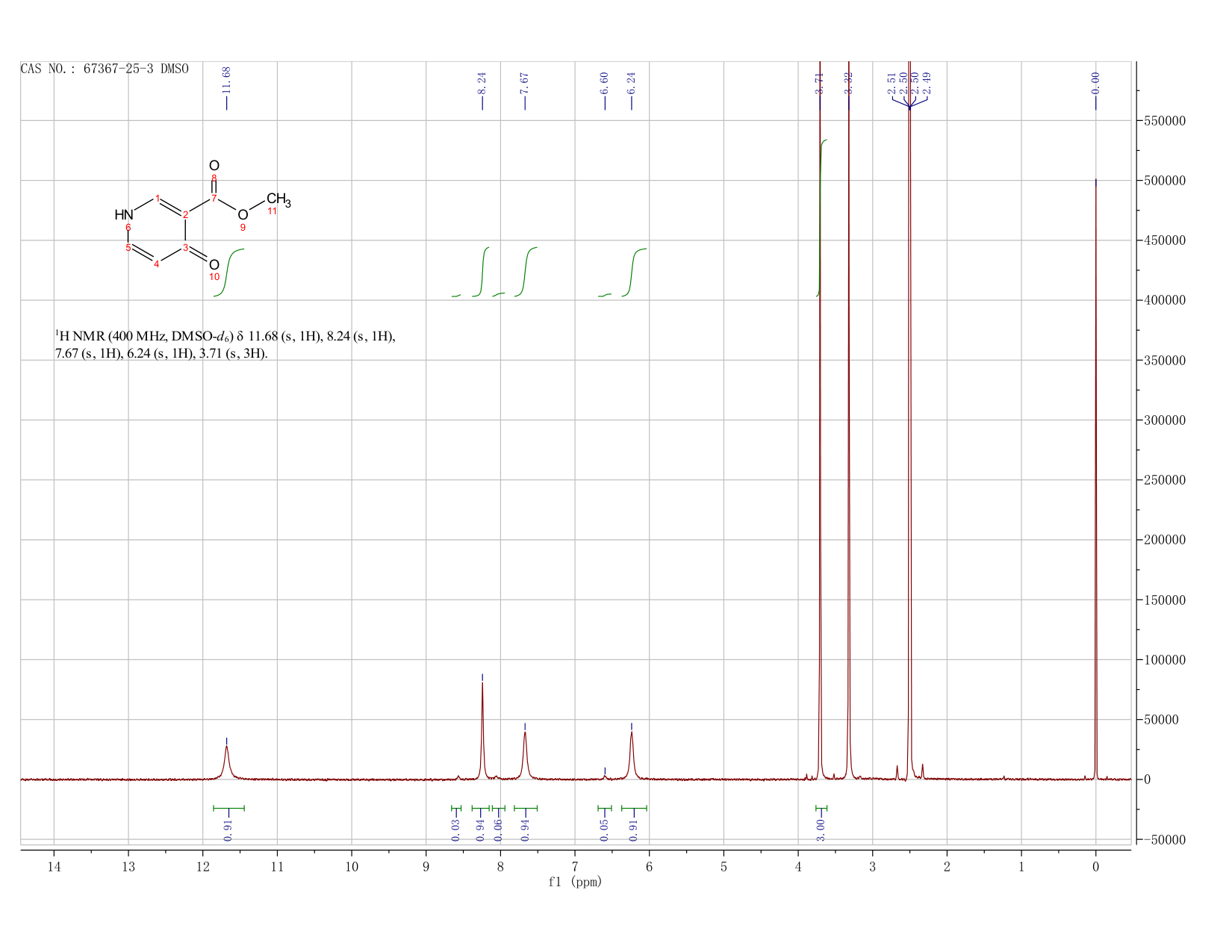The width and height of the screenshot is (1232, 952).
Task: Select the 3.71 peak label at top
Action: pos(820,82)
